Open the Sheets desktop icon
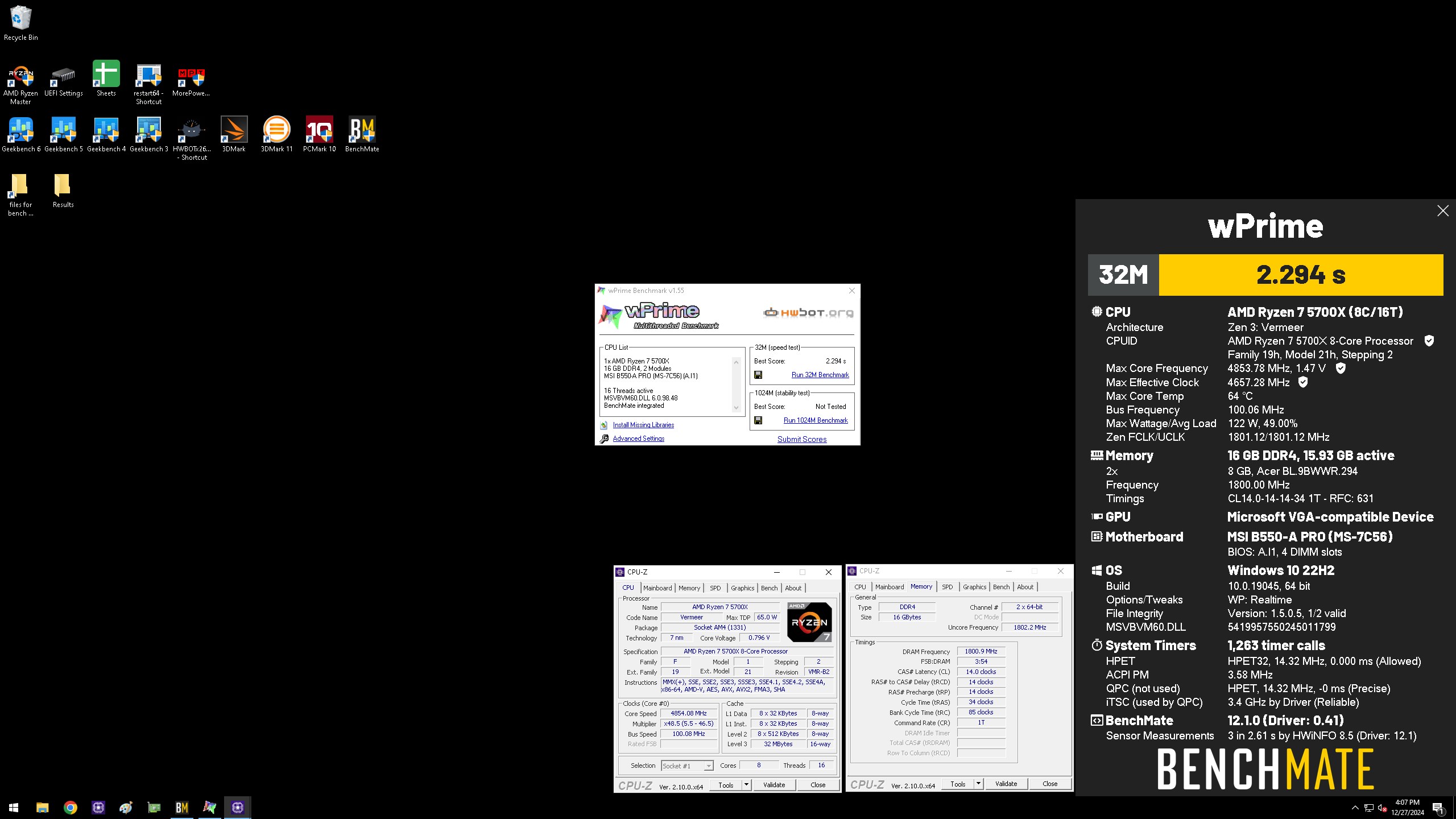 click(106, 78)
